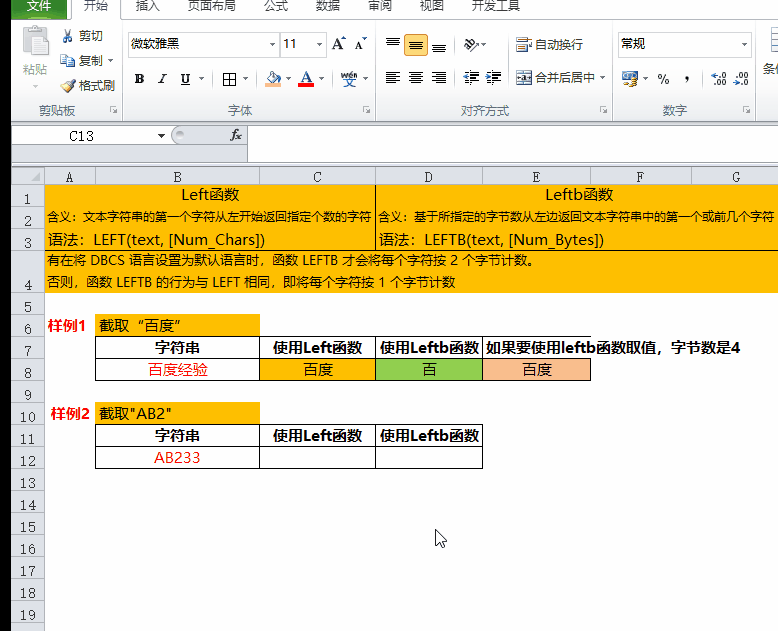Click the Paste (粘贴) icon
Image resolution: width=778 pixels, height=631 pixels.
coord(35,41)
